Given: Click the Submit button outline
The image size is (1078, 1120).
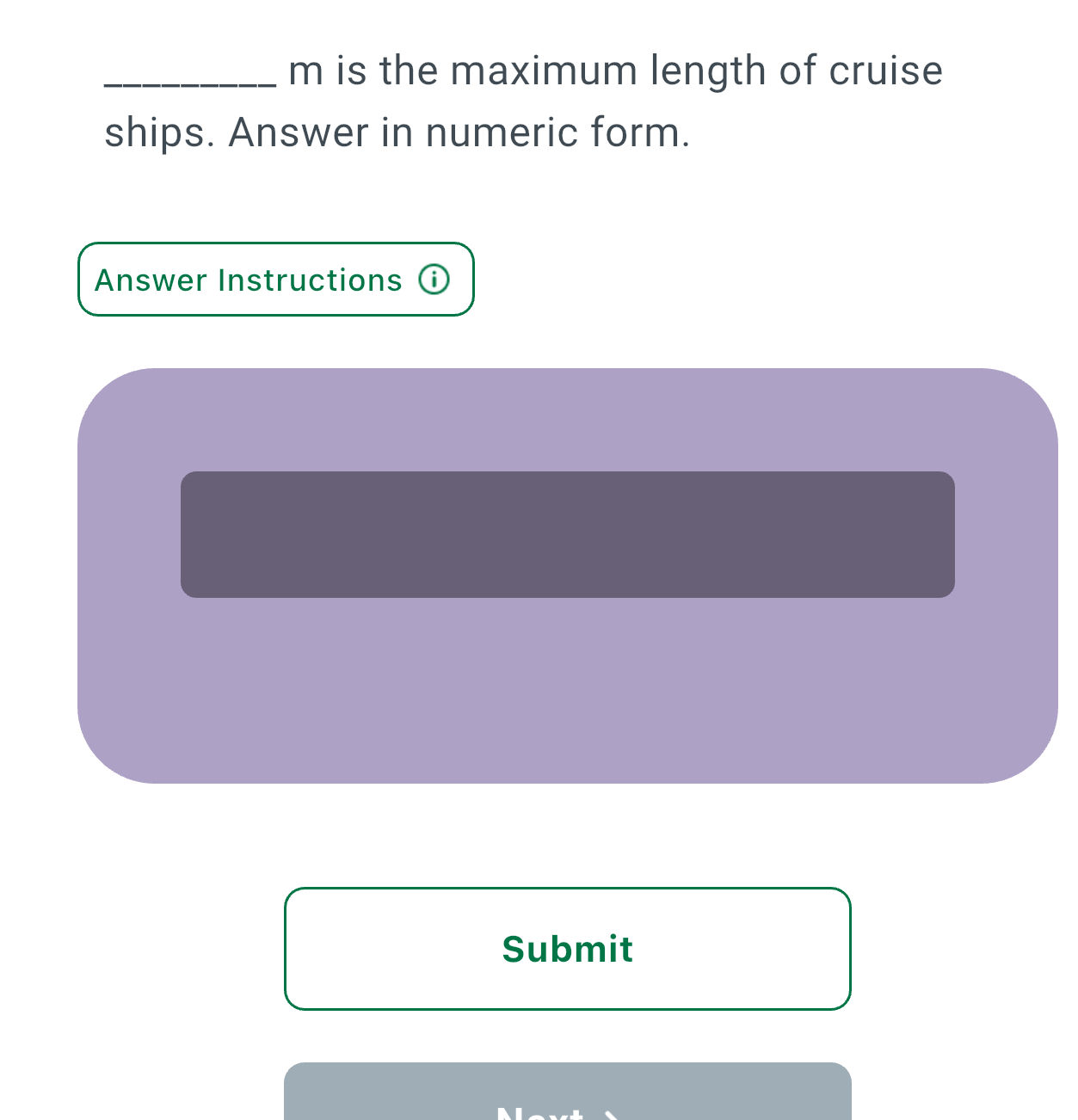Looking at the screenshot, I should click(x=567, y=949).
